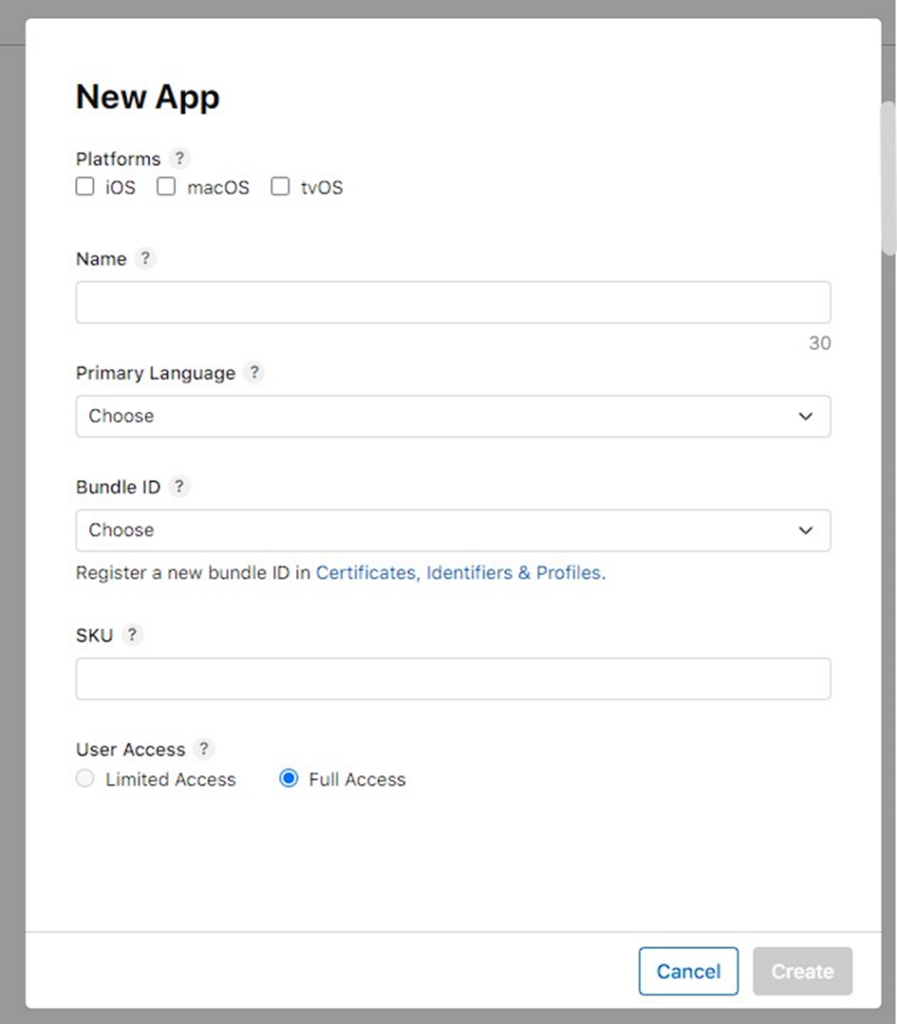This screenshot has height=1024, width=897.
Task: Expand the Primary Language dropdown
Action: [453, 416]
